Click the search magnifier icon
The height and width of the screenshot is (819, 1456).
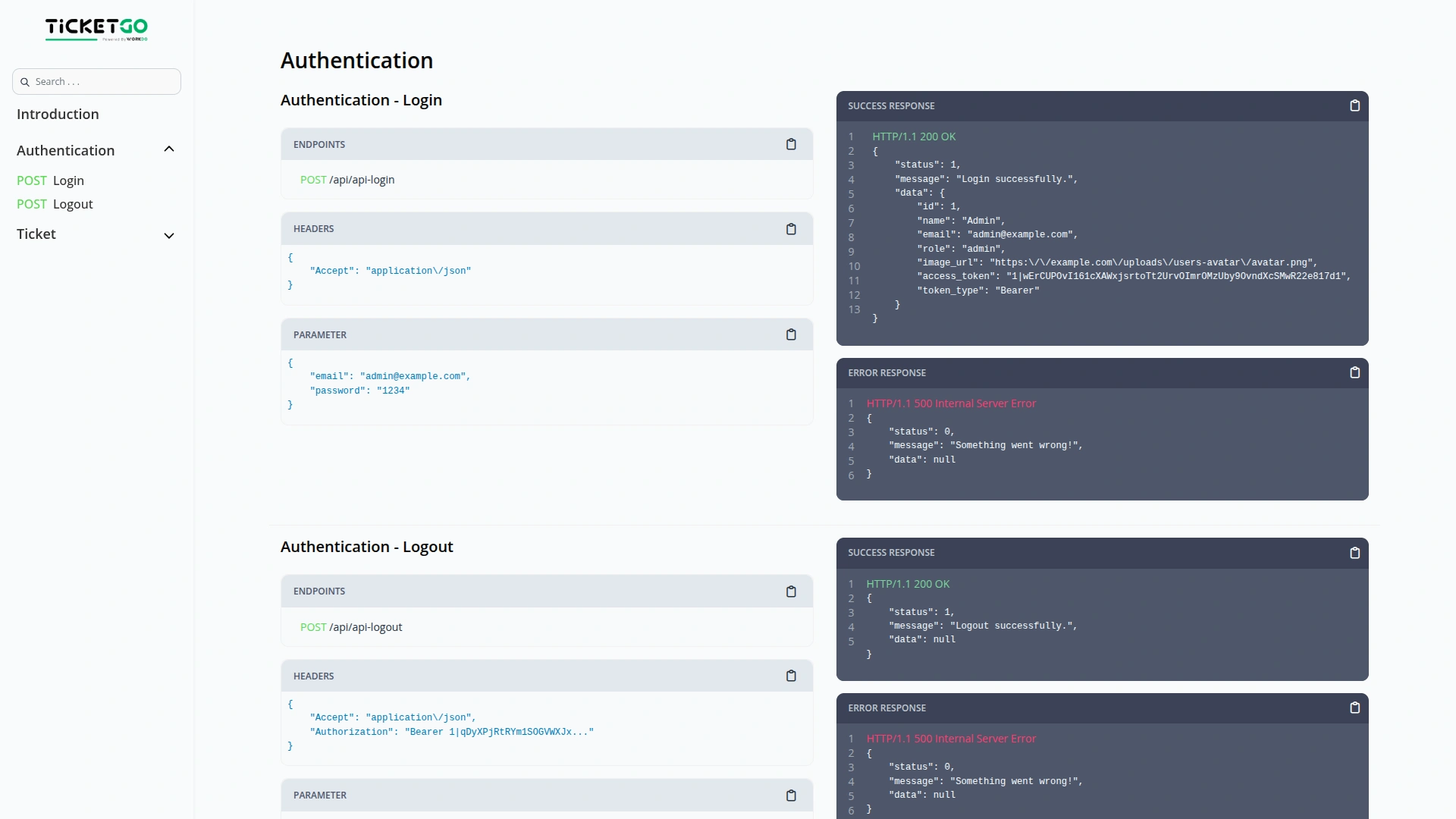tap(24, 81)
